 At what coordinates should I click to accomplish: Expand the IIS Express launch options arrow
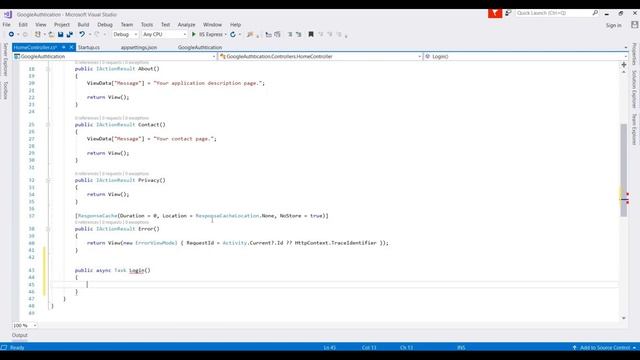(225, 35)
